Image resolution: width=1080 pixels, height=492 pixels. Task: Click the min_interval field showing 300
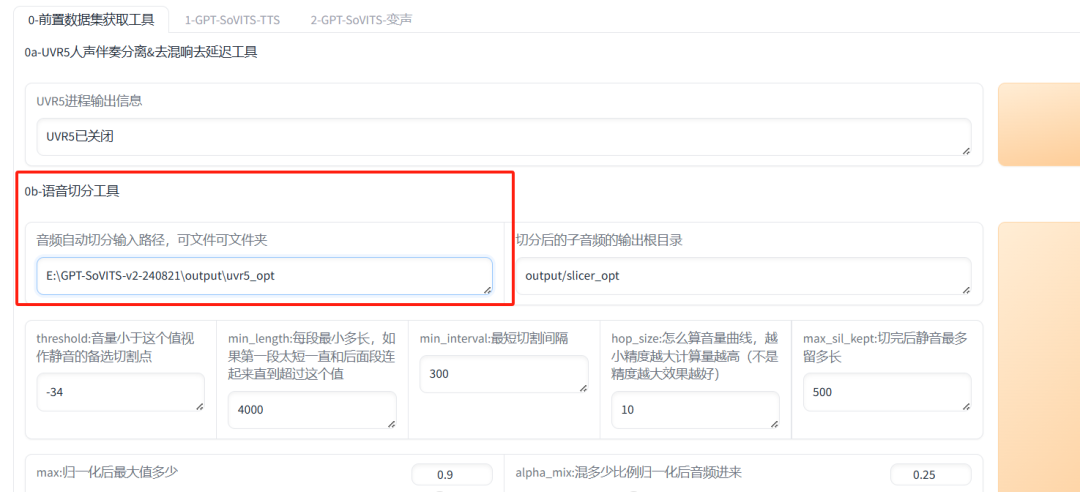503,374
